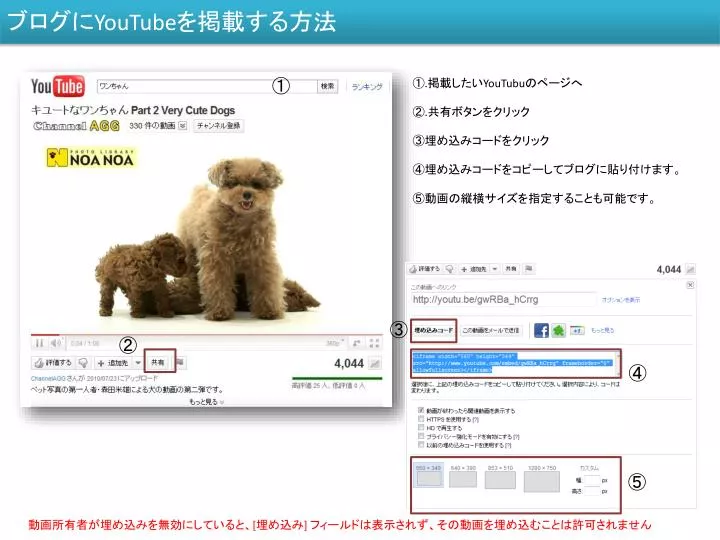Open the 360p quality dropdown

coord(334,343)
